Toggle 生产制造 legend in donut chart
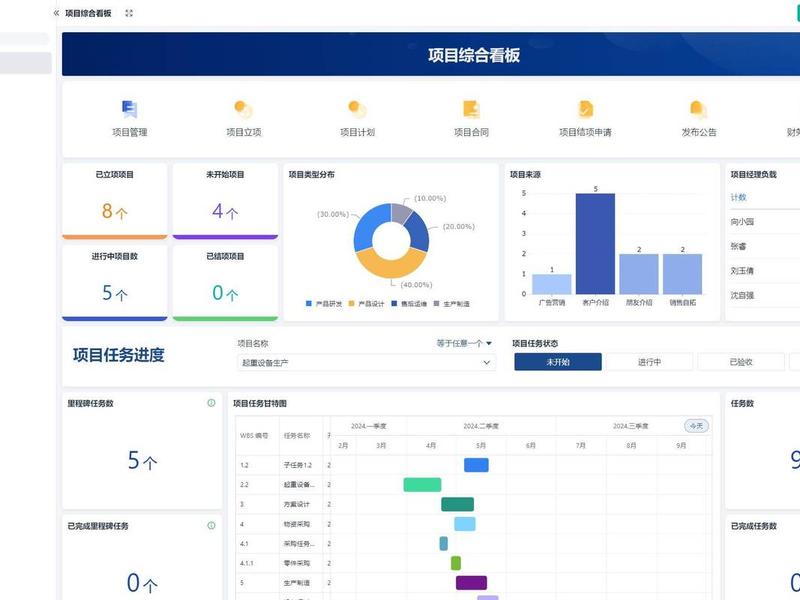 click(452, 304)
